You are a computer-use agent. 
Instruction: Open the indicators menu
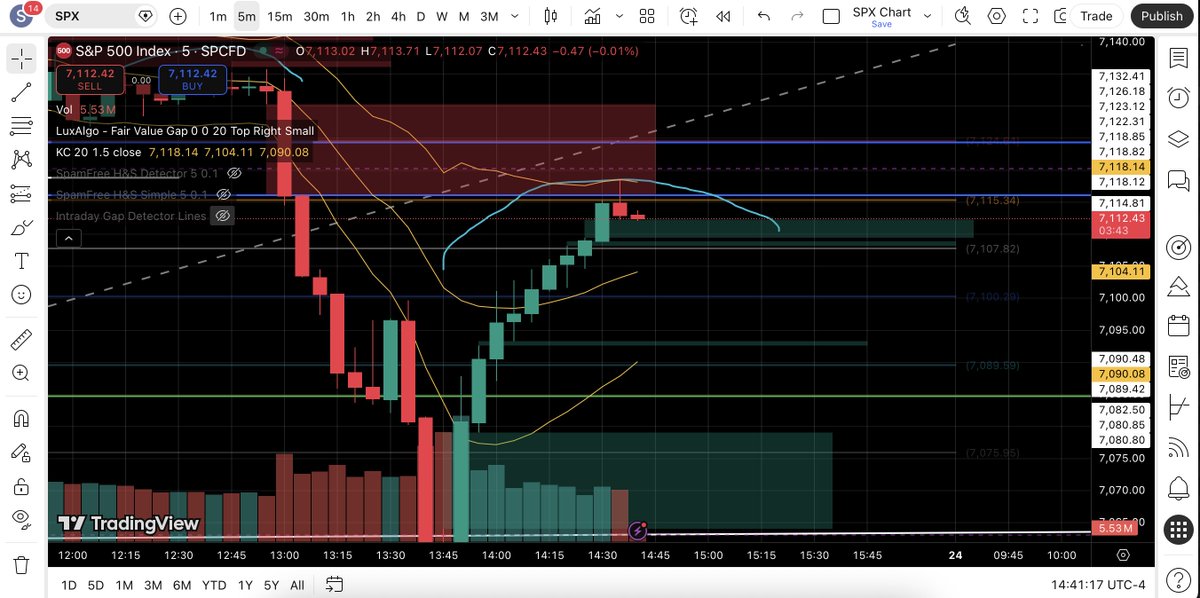pyautogui.click(x=593, y=16)
